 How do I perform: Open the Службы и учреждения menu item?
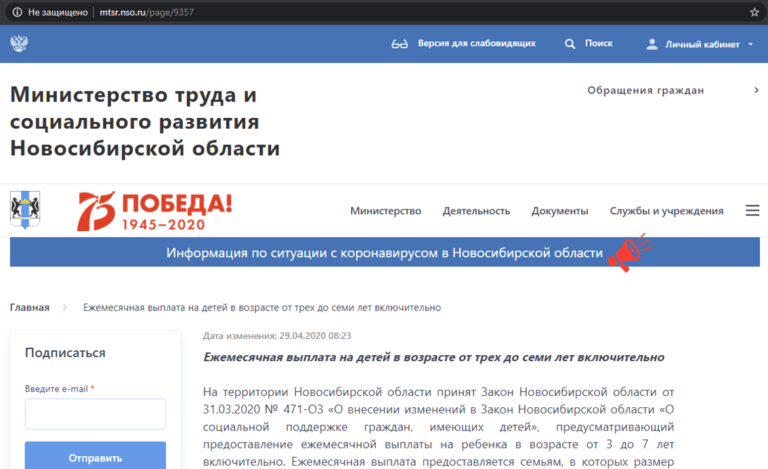point(666,211)
